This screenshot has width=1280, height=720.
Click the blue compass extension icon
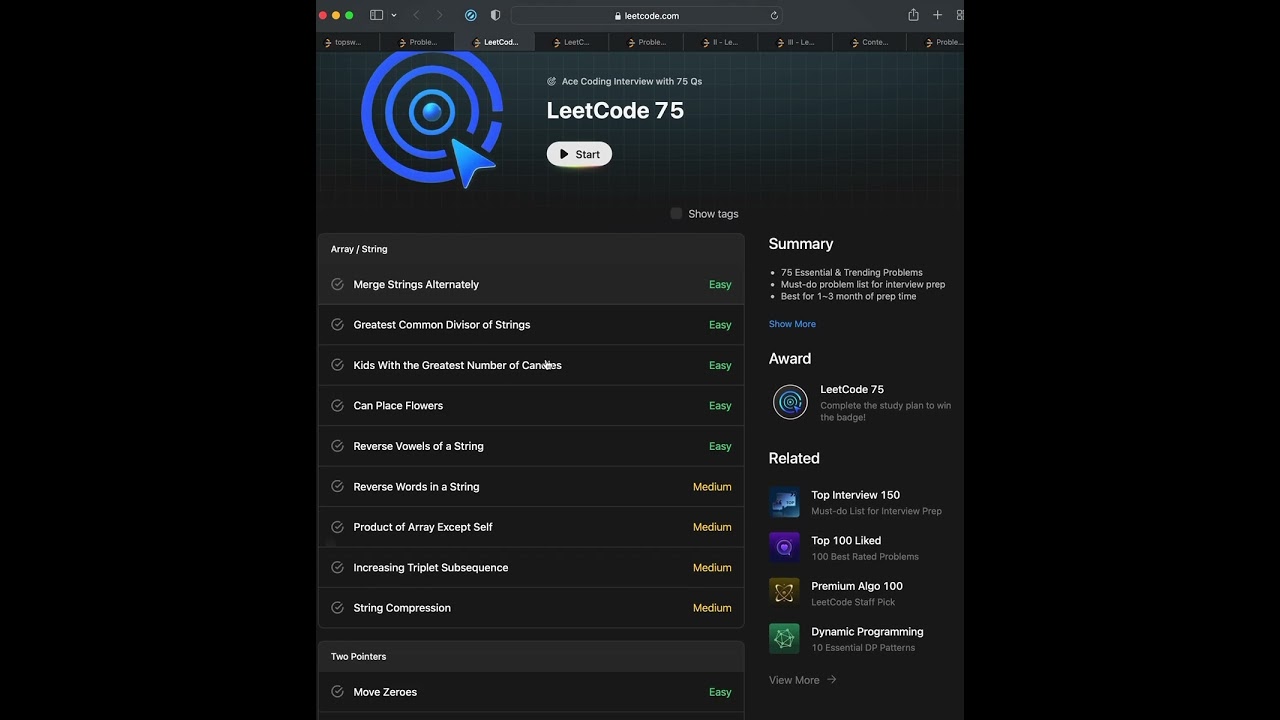pyautogui.click(x=471, y=15)
